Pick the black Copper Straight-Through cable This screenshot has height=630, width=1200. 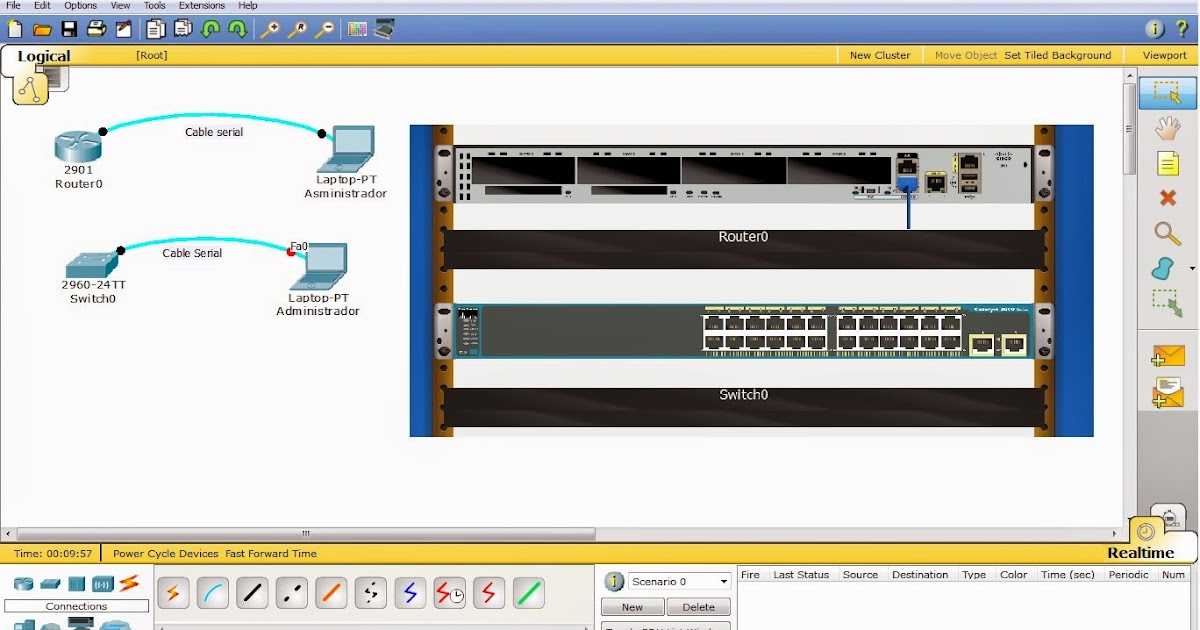pos(252,593)
